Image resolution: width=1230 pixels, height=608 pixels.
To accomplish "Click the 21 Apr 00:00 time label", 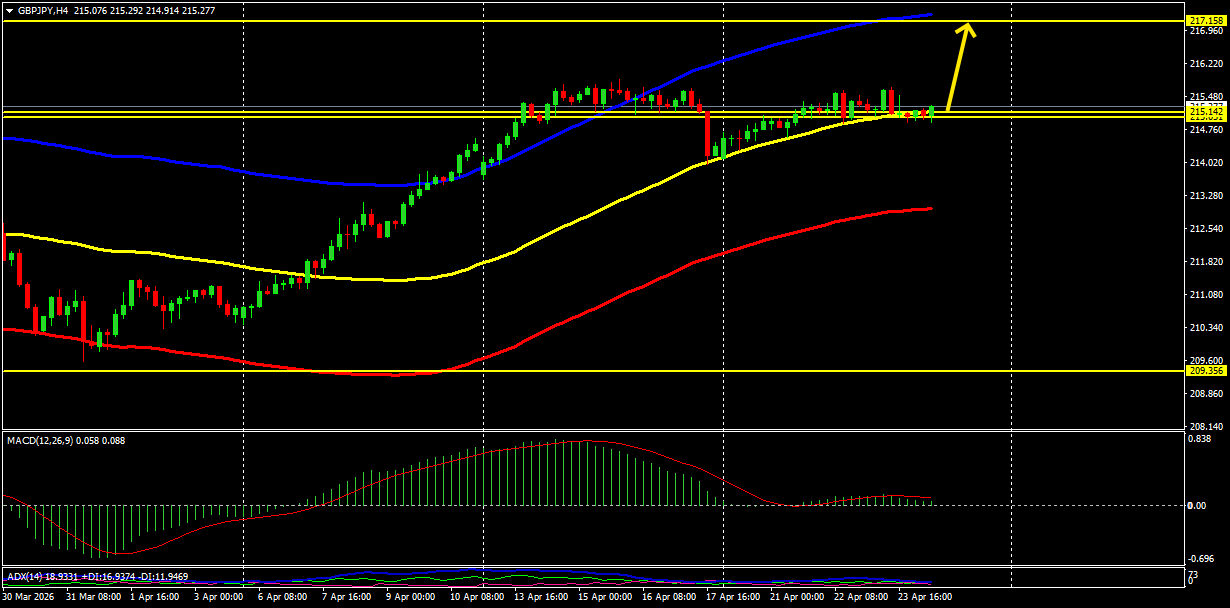I will [798, 597].
